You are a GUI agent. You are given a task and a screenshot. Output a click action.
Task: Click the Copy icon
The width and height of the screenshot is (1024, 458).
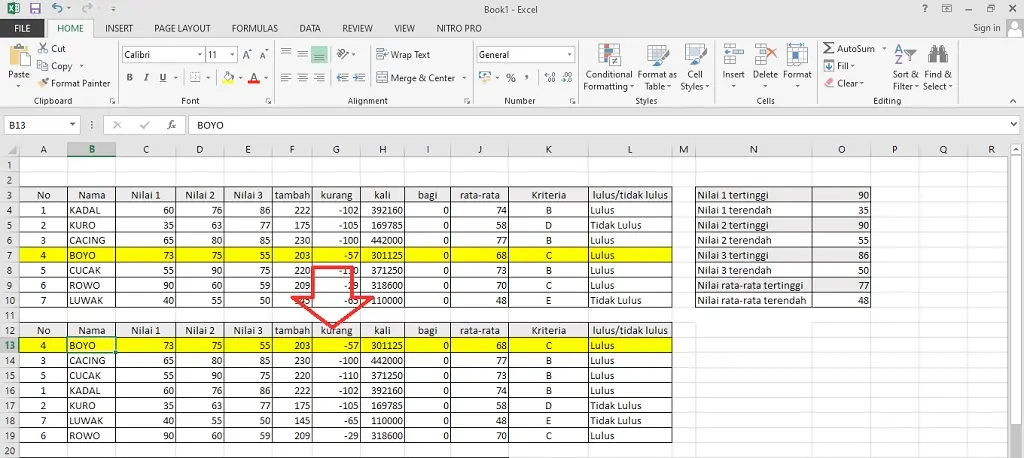[43, 66]
